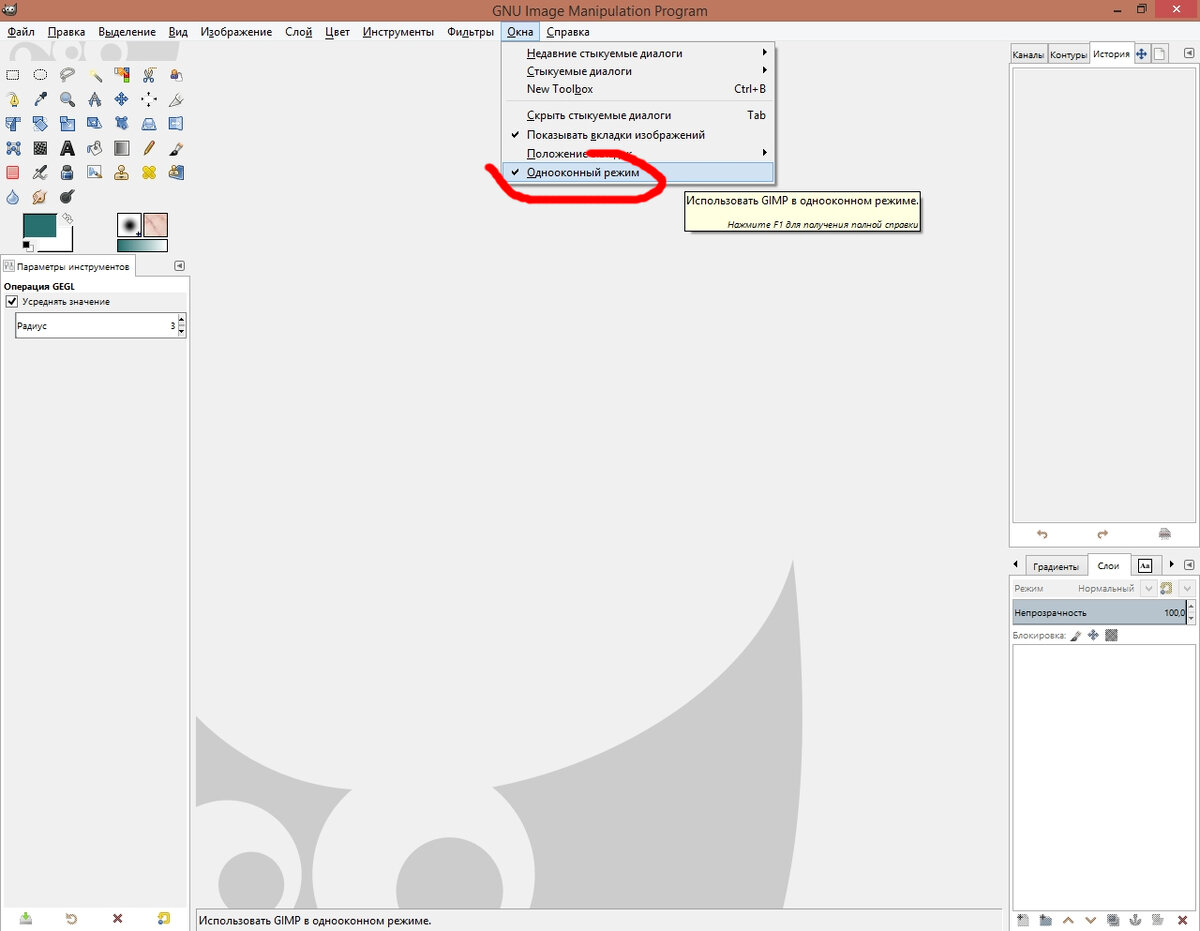Select the Airbrush tool
The width and height of the screenshot is (1200, 931).
[x=40, y=172]
